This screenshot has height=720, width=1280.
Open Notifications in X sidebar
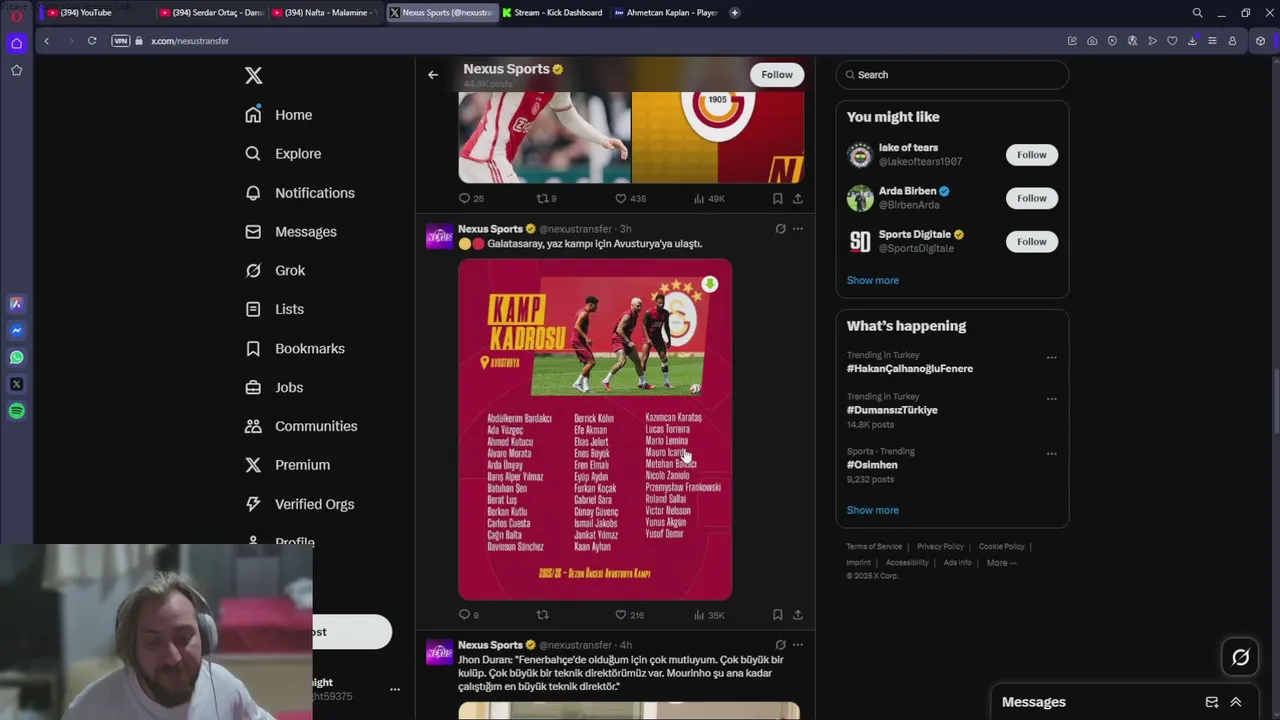point(300,193)
